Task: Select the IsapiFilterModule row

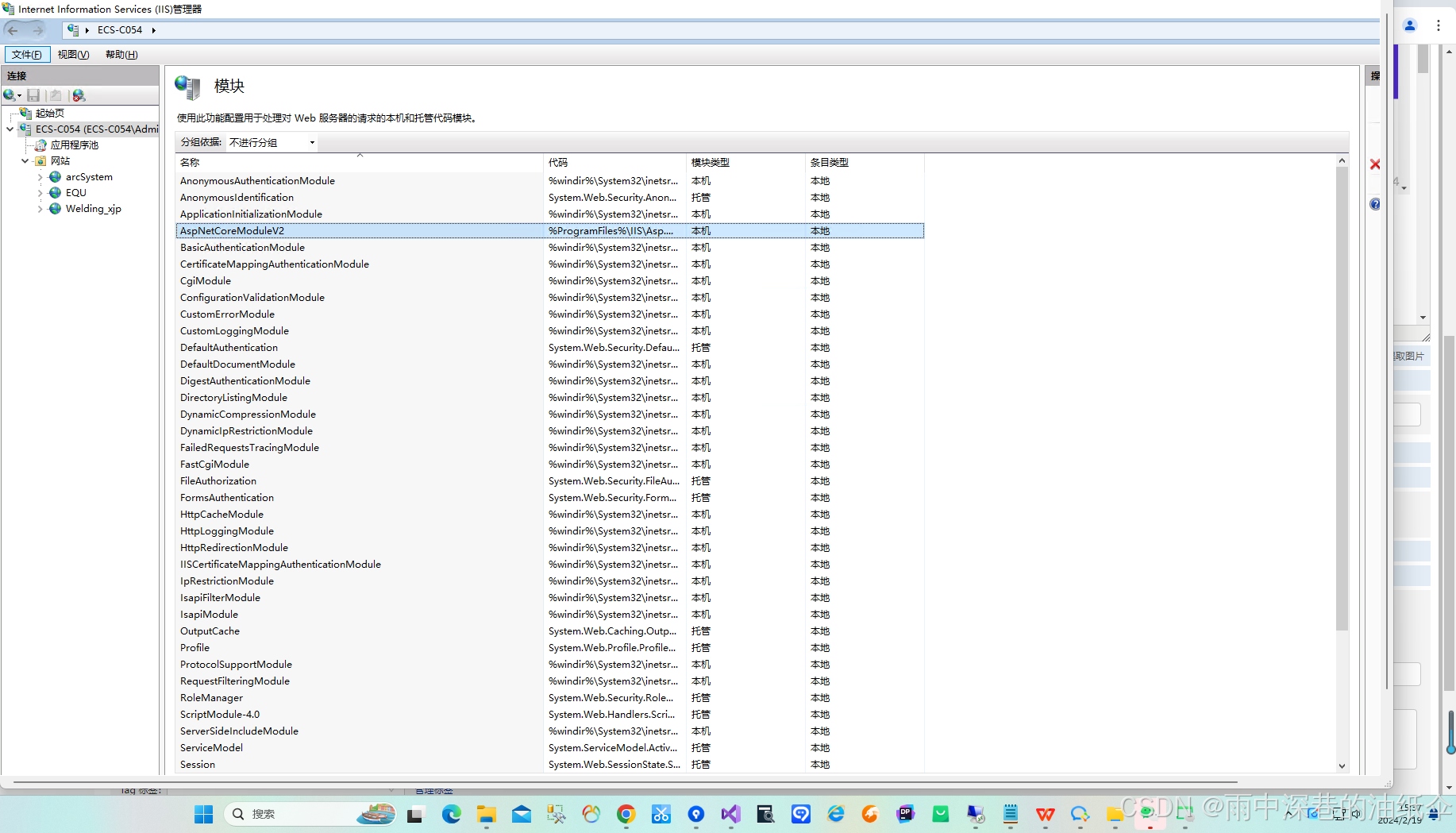Action: click(549, 598)
